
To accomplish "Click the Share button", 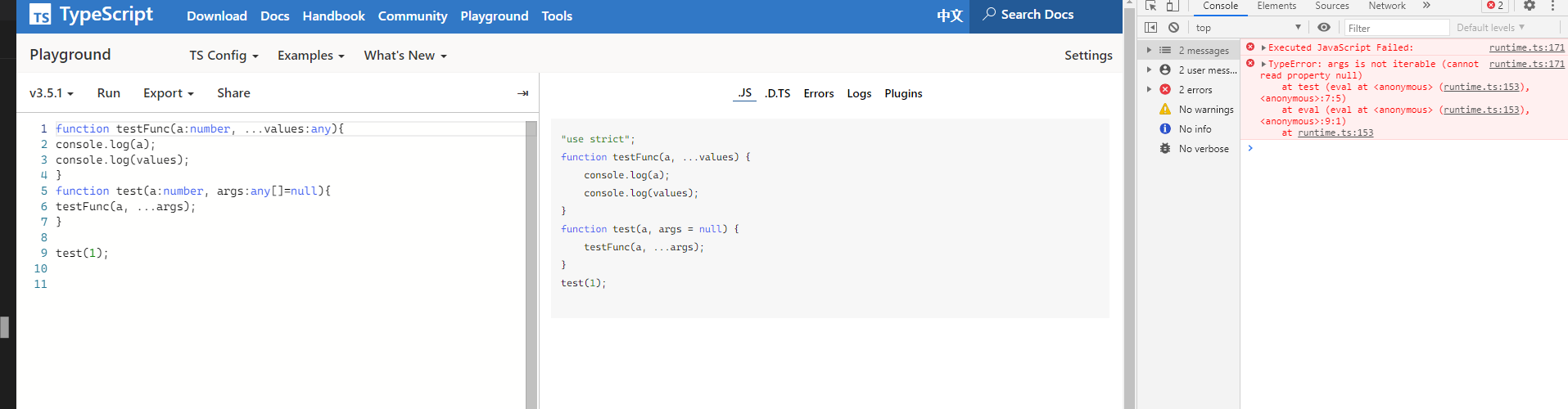I will pos(233,93).
